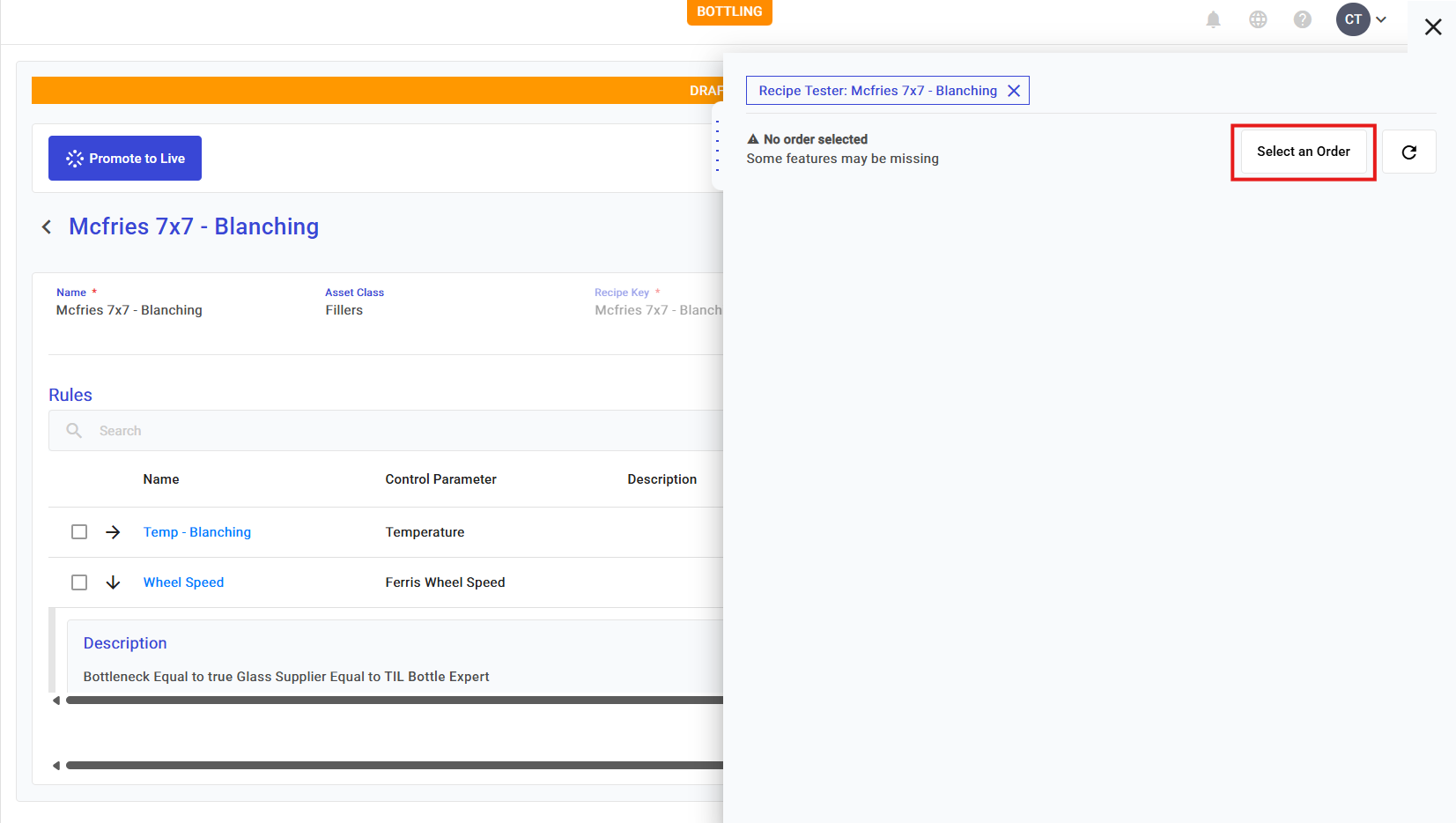Expand the CT user account dropdown
This screenshot has width=1456, height=823.
(x=1362, y=19)
